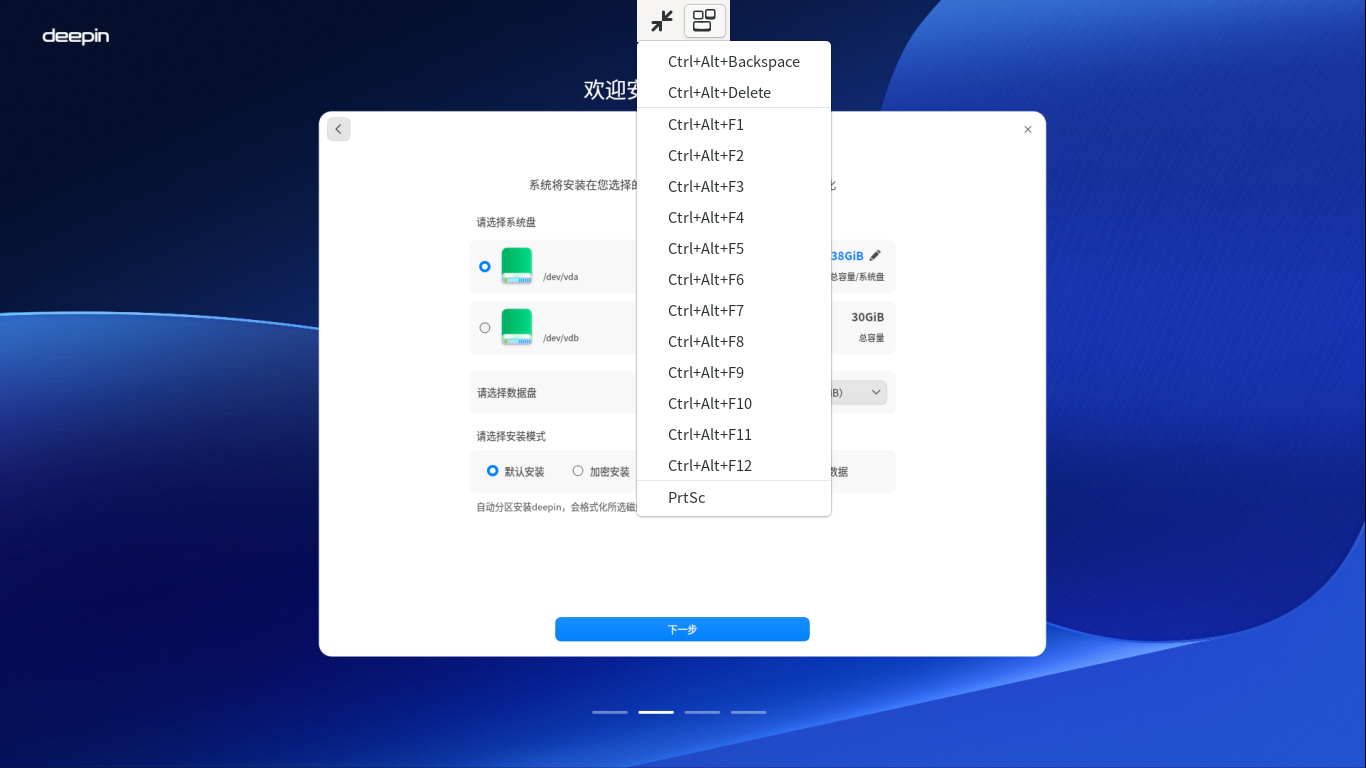
Task: Choose Ctrl+Alt+F2 in the key menu
Action: (734, 155)
